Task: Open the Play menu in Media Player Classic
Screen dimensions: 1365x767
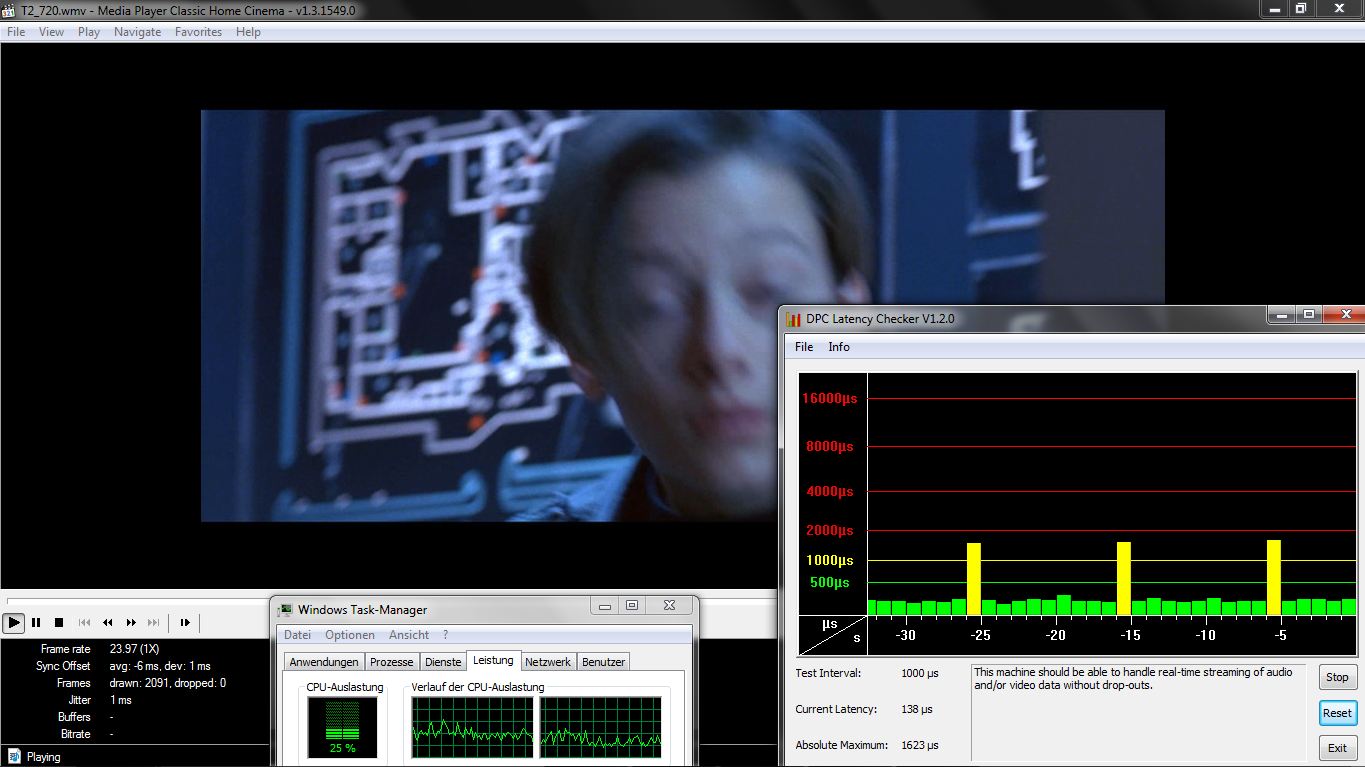Action: (89, 32)
